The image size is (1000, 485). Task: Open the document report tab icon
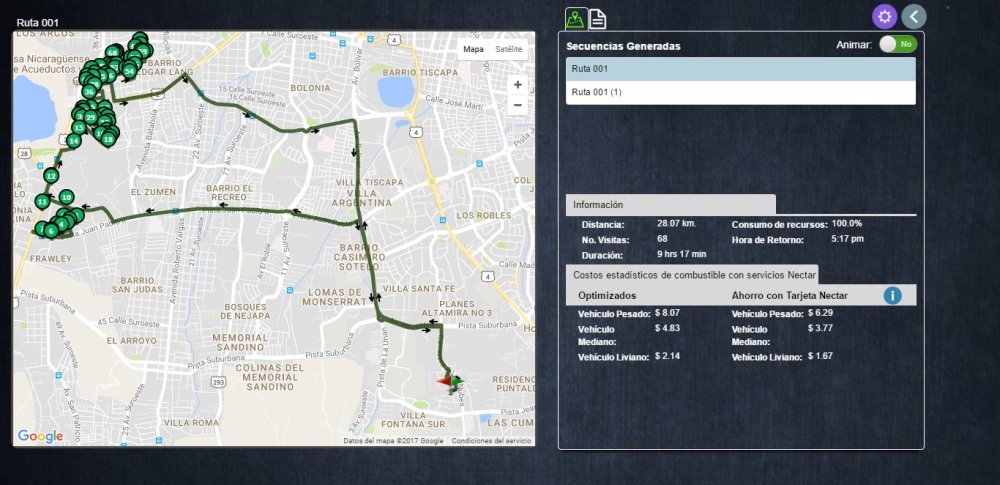click(x=597, y=19)
